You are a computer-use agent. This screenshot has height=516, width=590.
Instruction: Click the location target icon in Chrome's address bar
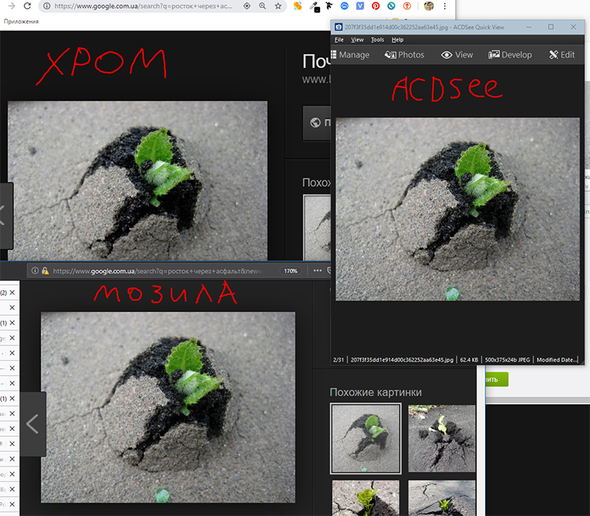pyautogui.click(x=247, y=6)
